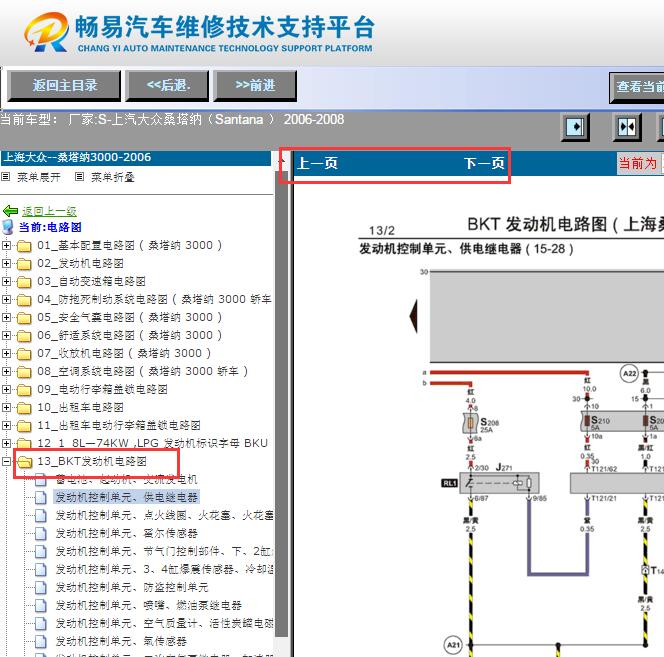
Task: Open 06_舒适系统电路图 folder label
Action: 130,335
